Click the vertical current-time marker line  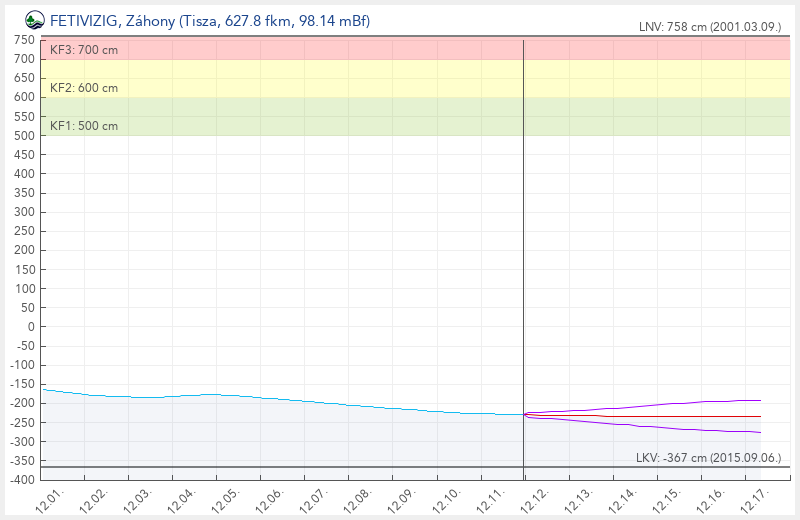pos(523,250)
